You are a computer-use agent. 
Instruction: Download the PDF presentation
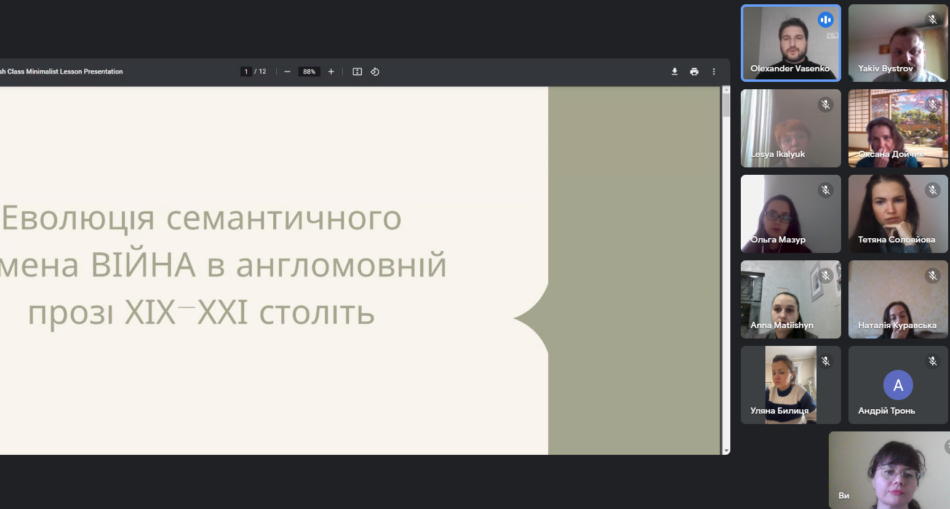[674, 72]
